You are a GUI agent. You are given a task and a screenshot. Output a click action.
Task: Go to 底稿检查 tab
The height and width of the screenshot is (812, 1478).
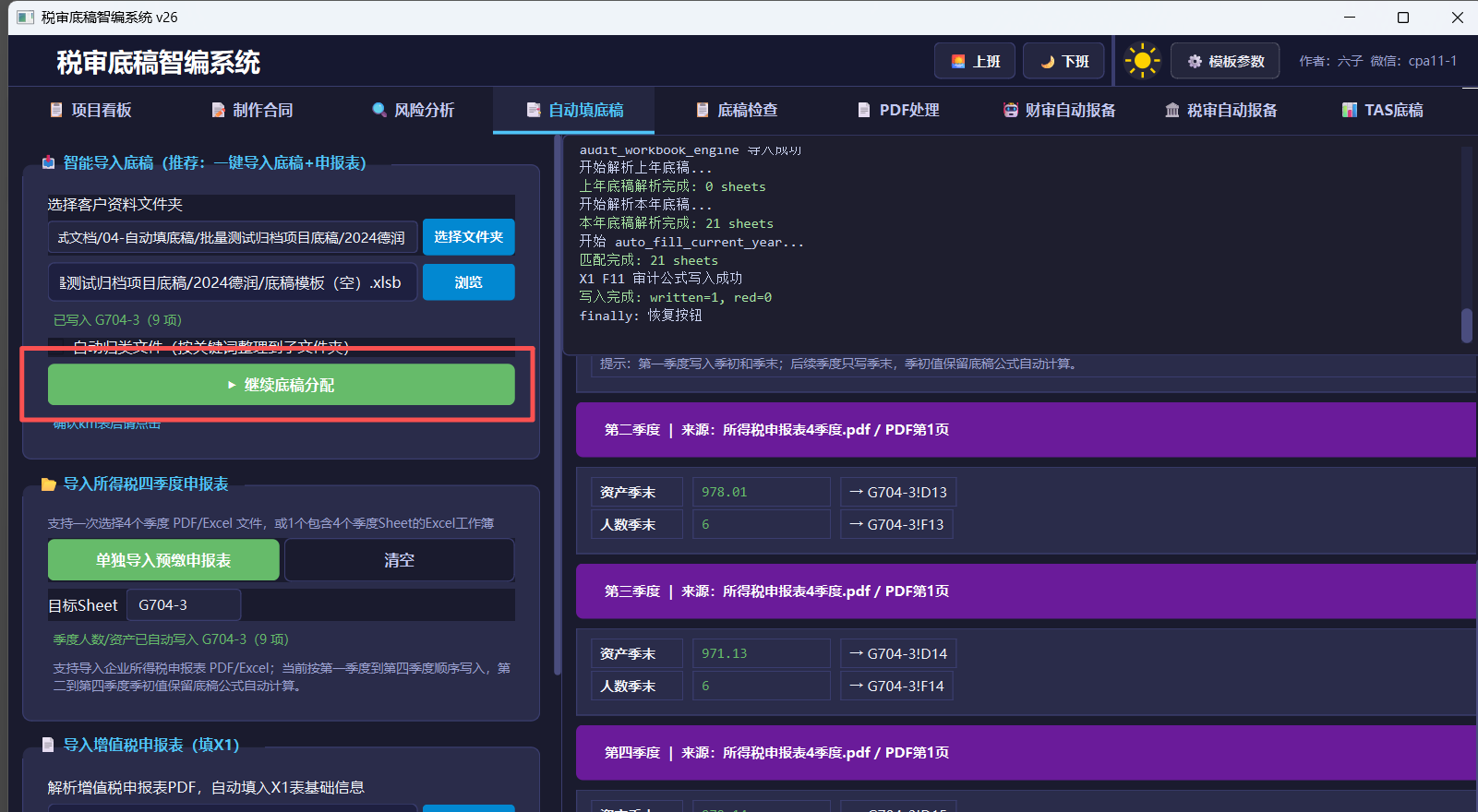click(x=736, y=110)
